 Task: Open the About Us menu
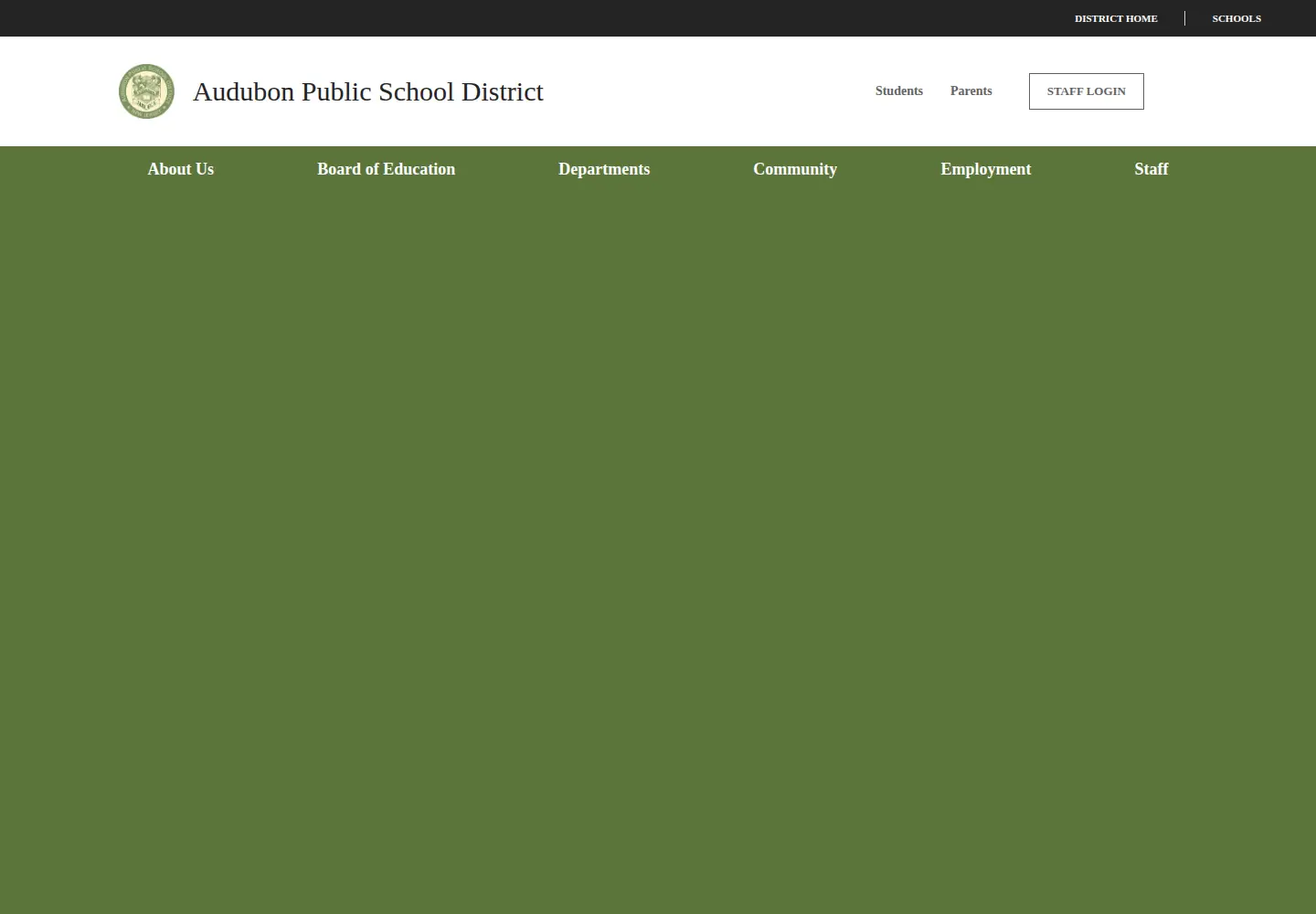click(181, 169)
